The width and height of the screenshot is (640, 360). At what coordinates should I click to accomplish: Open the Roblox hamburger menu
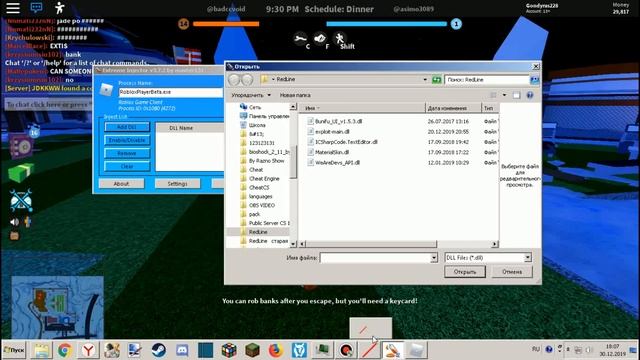(13, 7)
